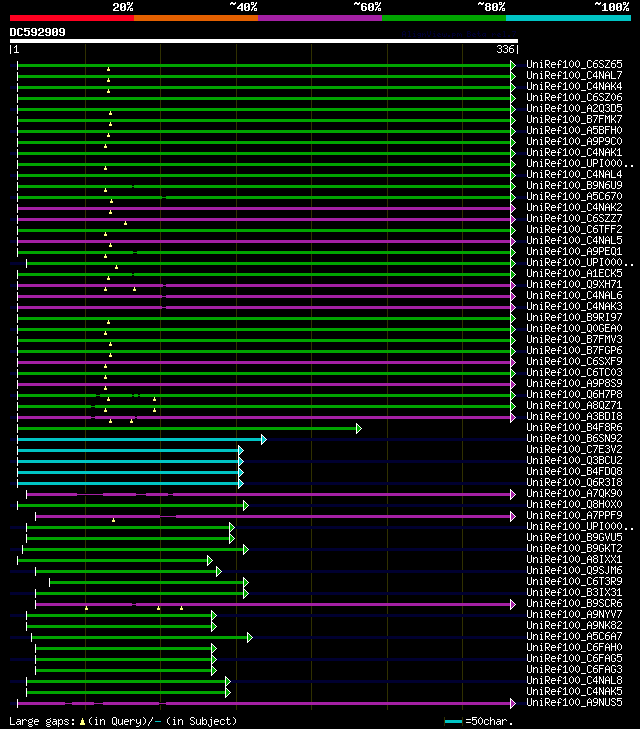Select the UniRef100_A7PPF9 label

tap(574, 516)
